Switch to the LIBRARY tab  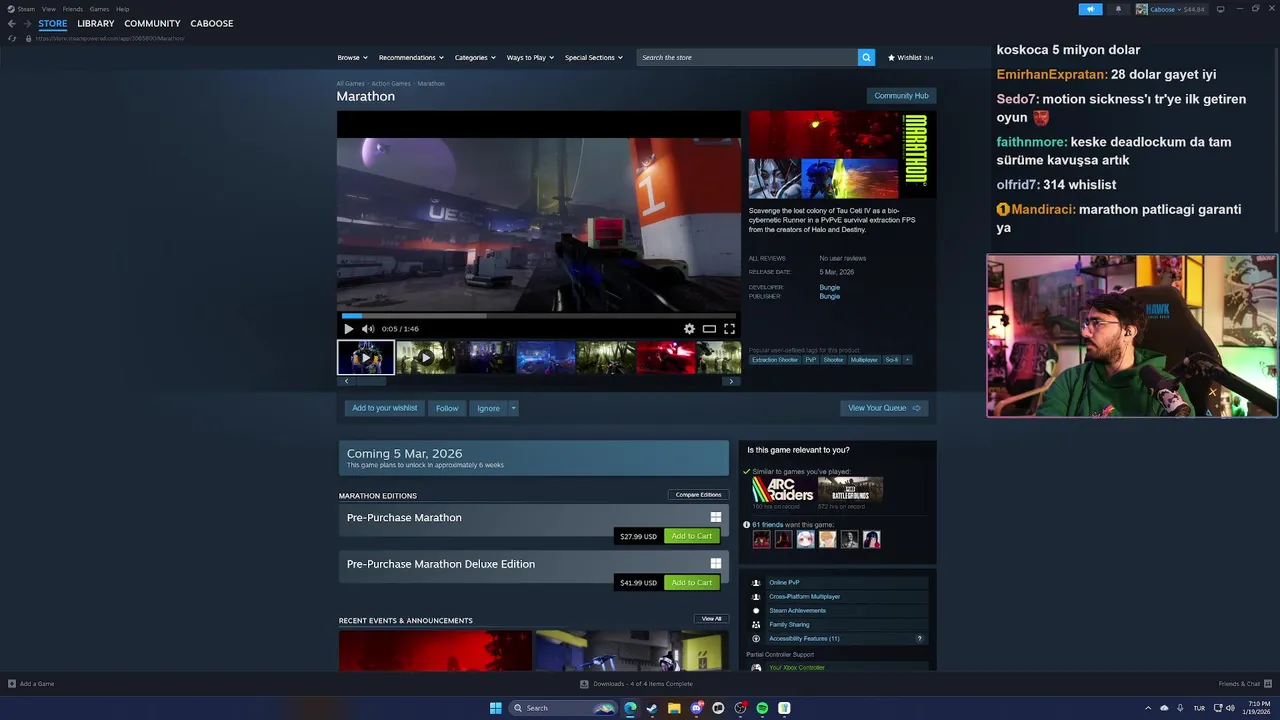[x=96, y=23]
